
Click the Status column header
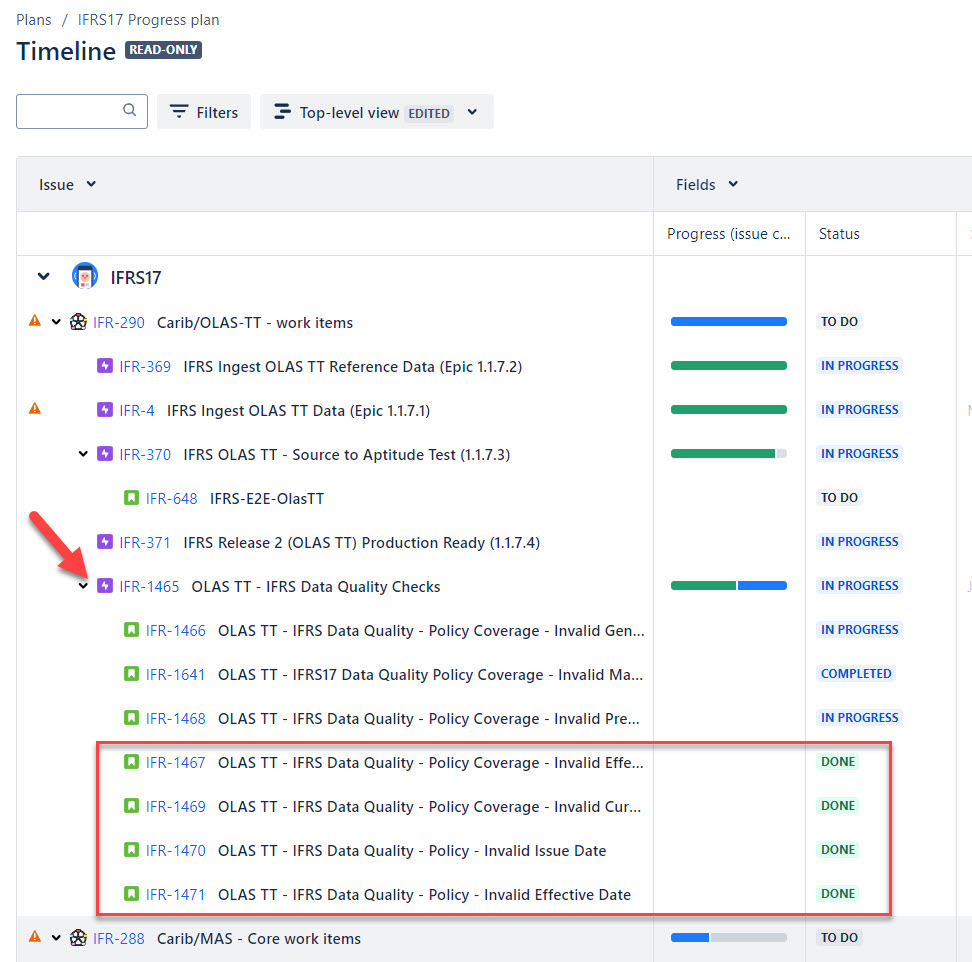[x=839, y=234]
